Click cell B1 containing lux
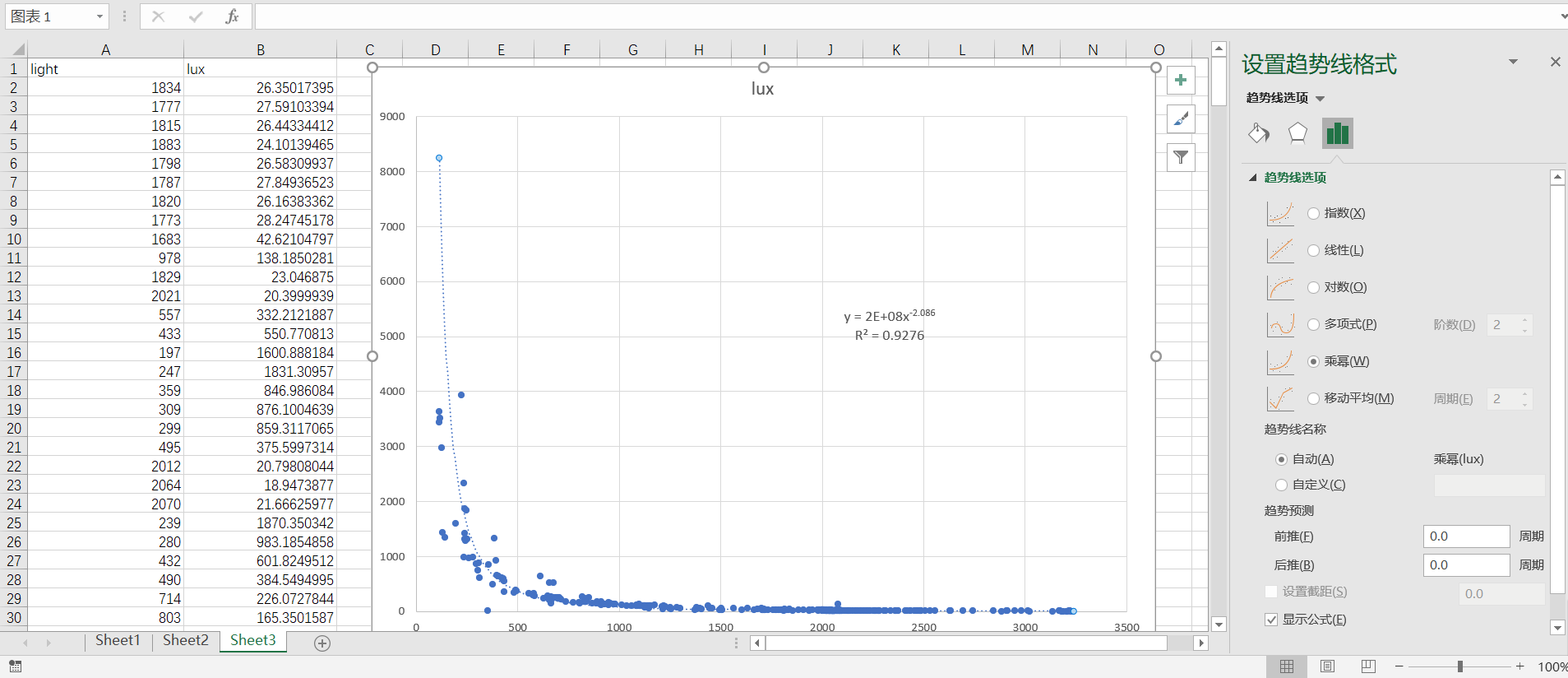1568x678 pixels. [260, 69]
